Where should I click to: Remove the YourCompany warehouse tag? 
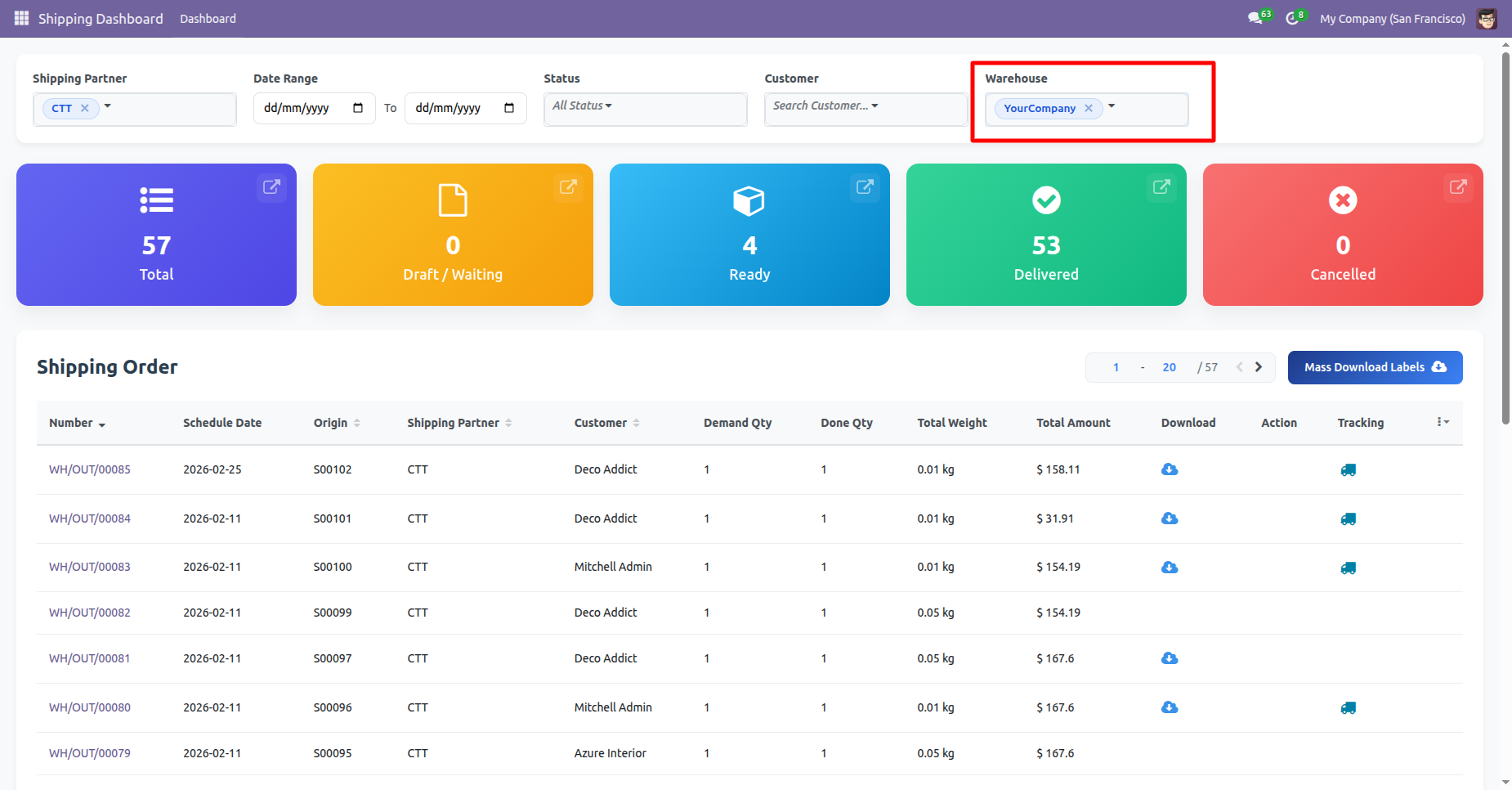[1089, 108]
